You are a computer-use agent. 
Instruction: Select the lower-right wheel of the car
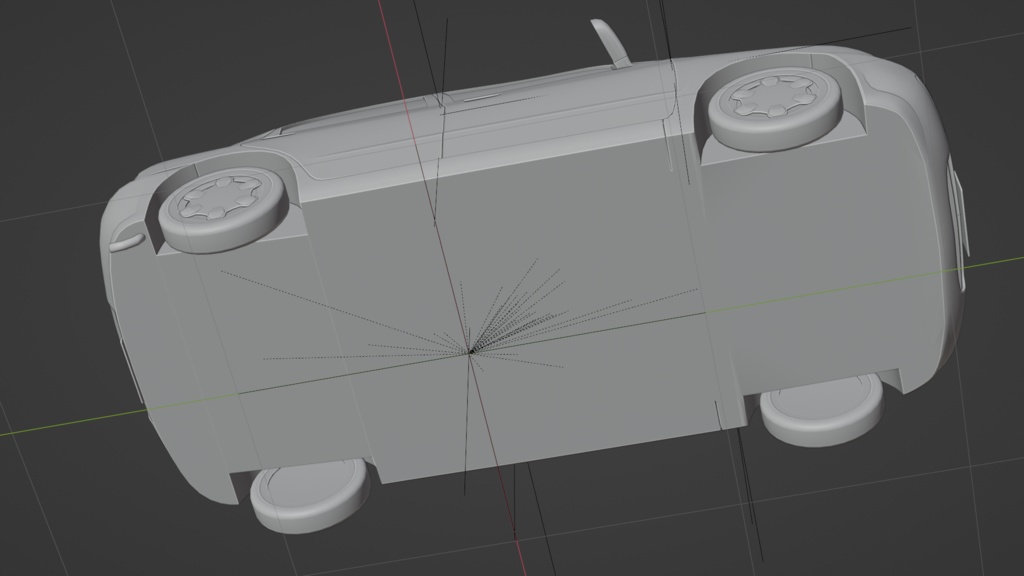pos(822,409)
